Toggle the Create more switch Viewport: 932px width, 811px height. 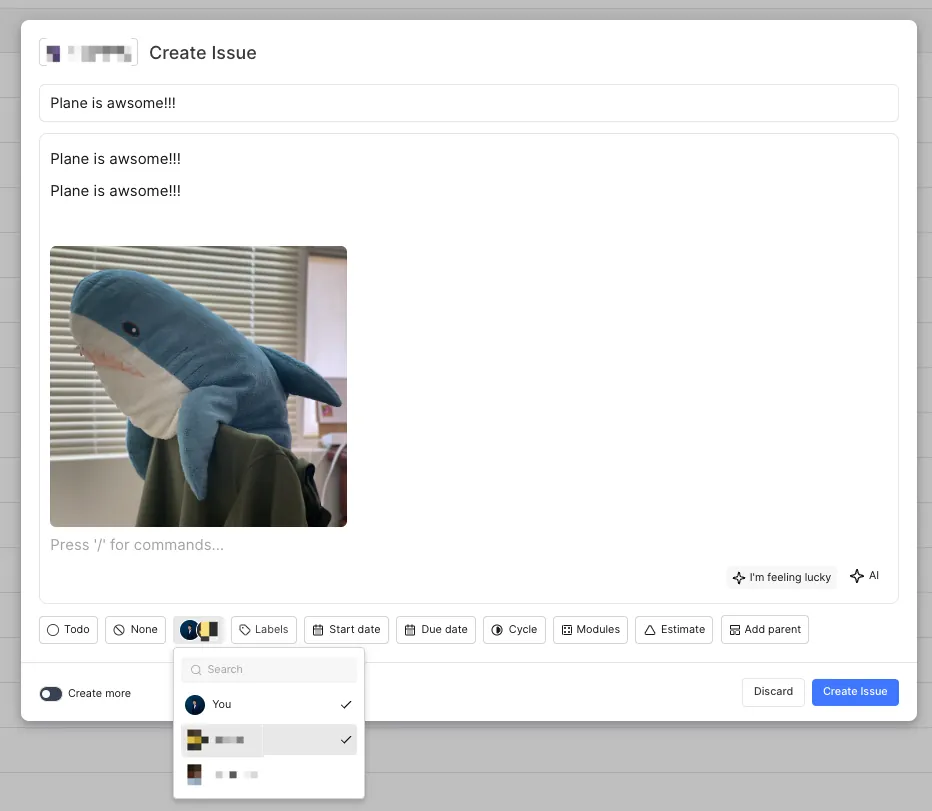click(51, 694)
